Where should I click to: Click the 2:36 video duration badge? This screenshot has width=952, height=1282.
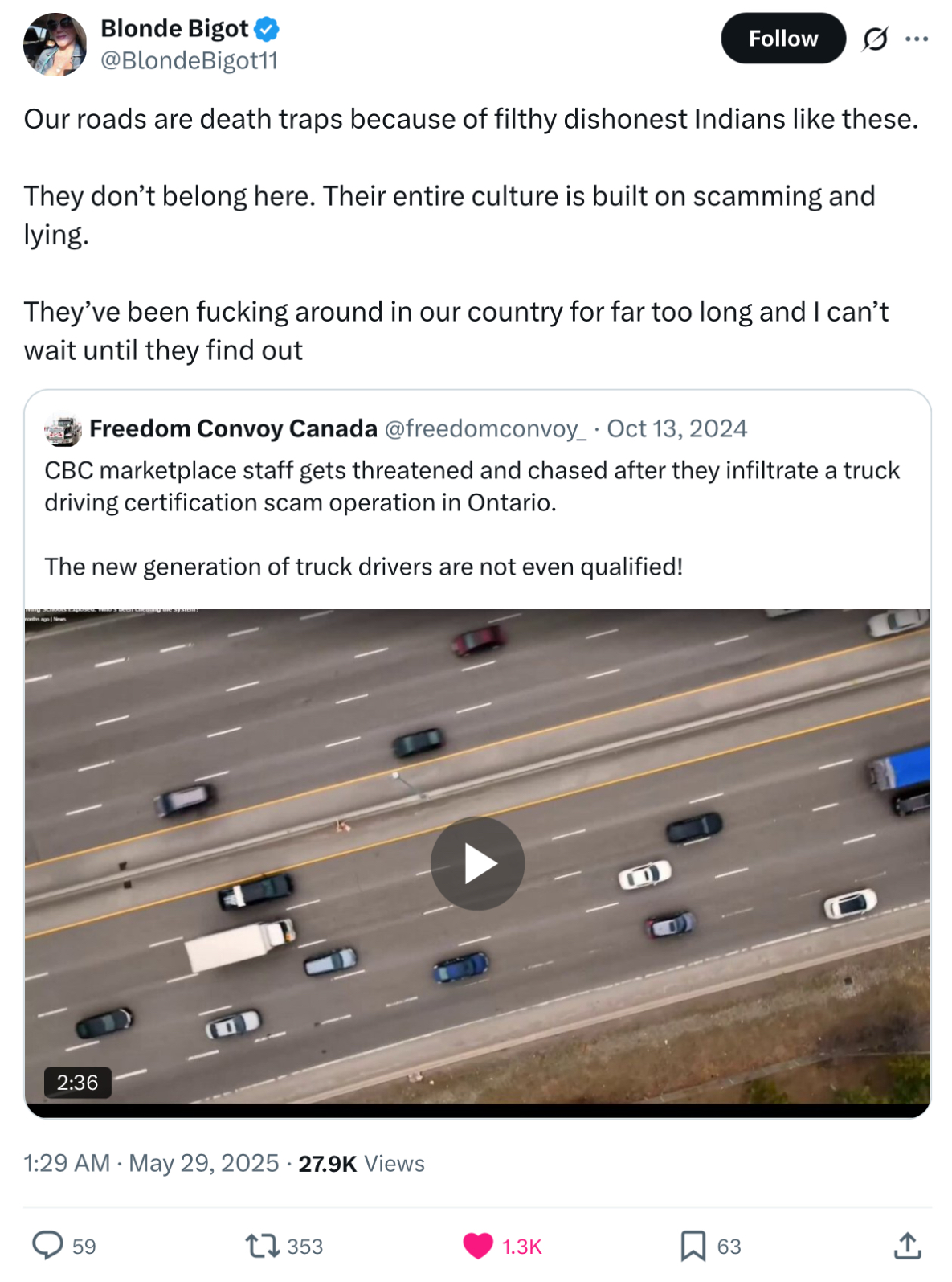click(x=77, y=1083)
